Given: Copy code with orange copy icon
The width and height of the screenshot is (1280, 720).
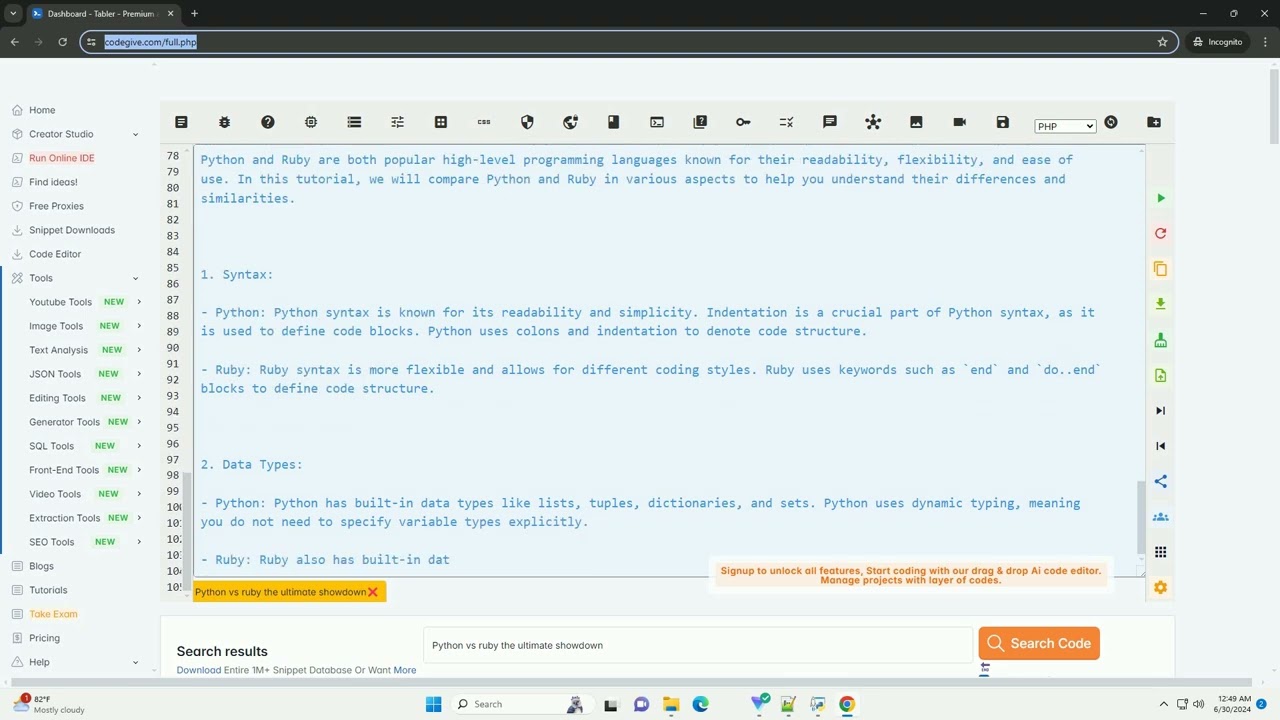Looking at the screenshot, I should coord(1161,269).
